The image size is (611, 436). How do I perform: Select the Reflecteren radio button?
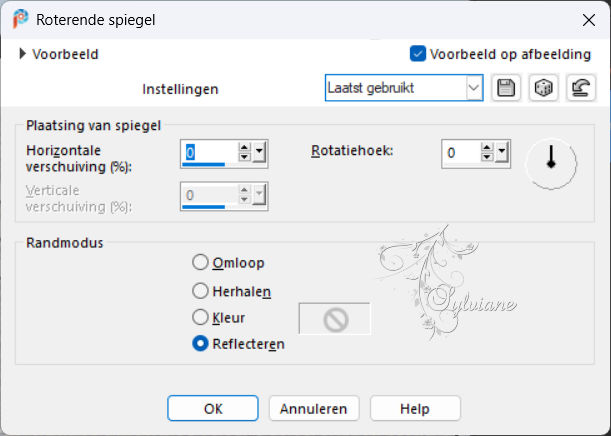(200, 343)
